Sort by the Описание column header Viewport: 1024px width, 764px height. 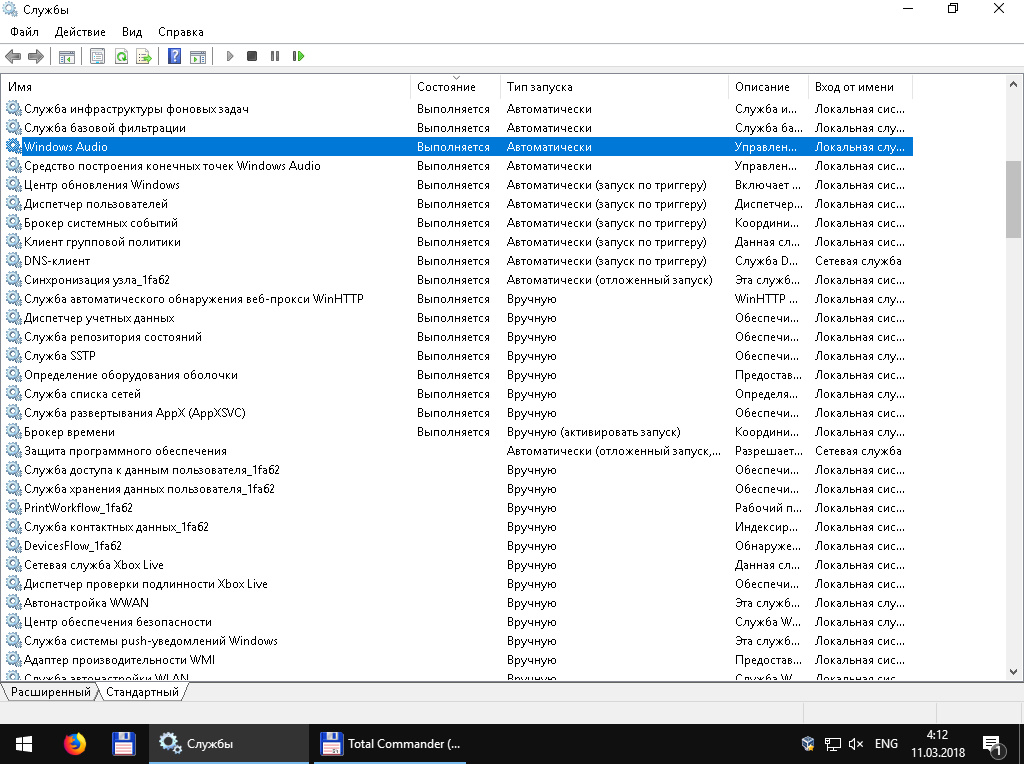tap(769, 87)
